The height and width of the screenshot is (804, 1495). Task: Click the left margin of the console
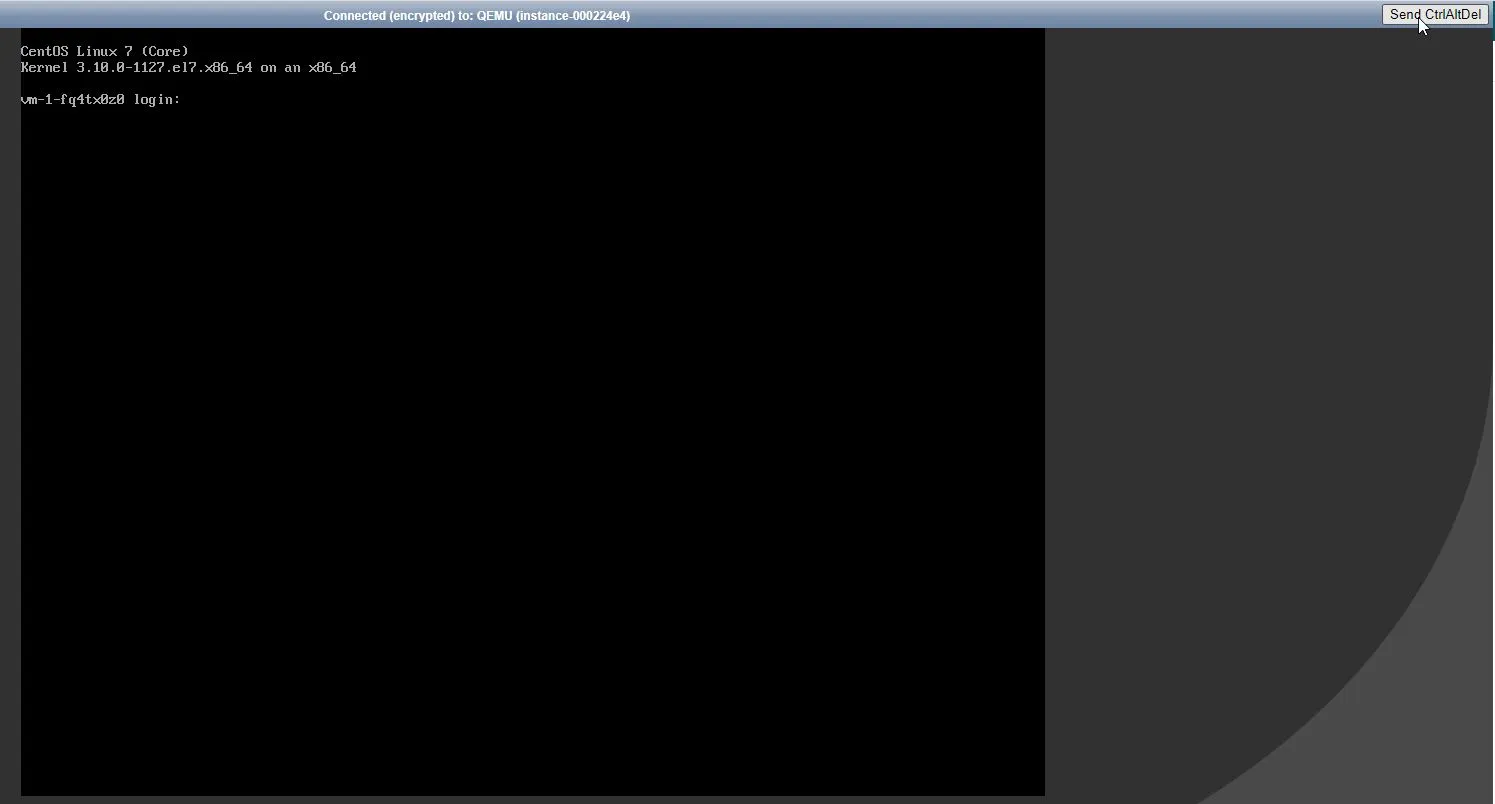[10, 400]
